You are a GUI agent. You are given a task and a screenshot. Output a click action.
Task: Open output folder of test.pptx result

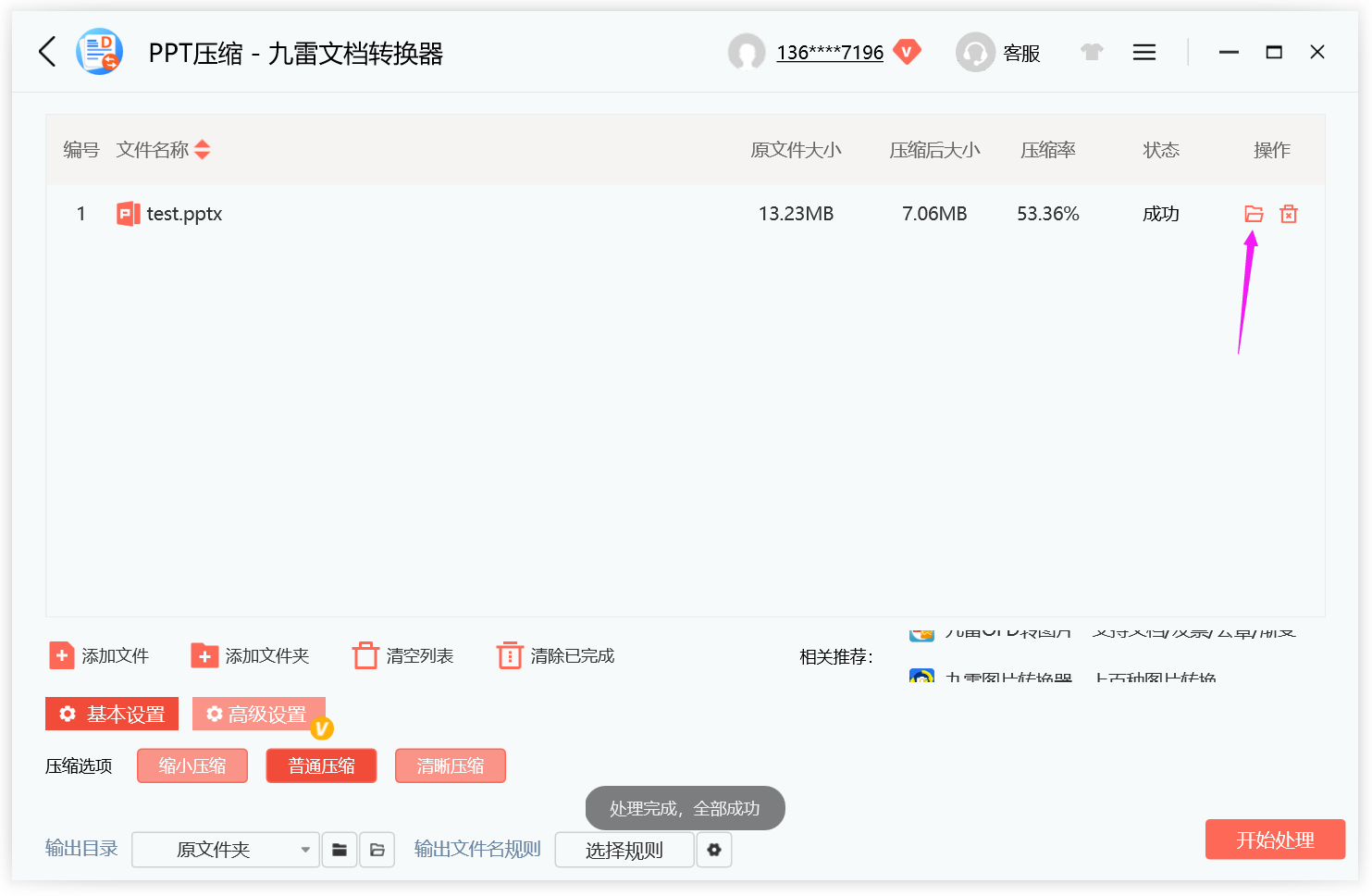tap(1254, 214)
